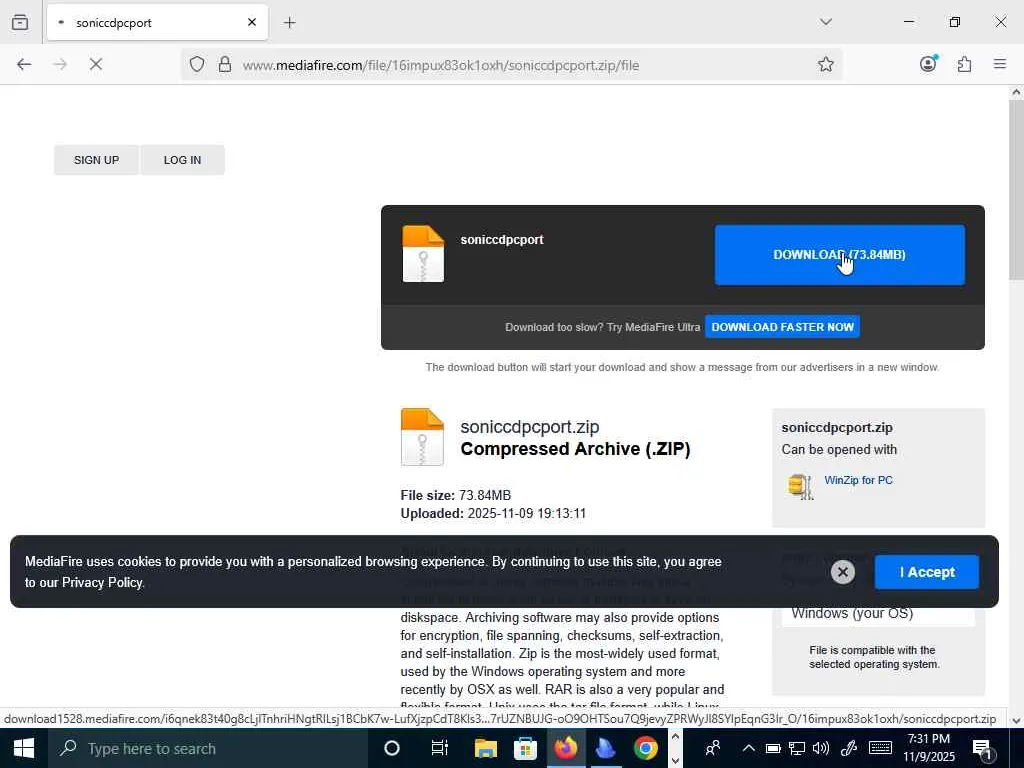Open a new tab with plus button
The height and width of the screenshot is (768, 1024).
click(x=289, y=23)
